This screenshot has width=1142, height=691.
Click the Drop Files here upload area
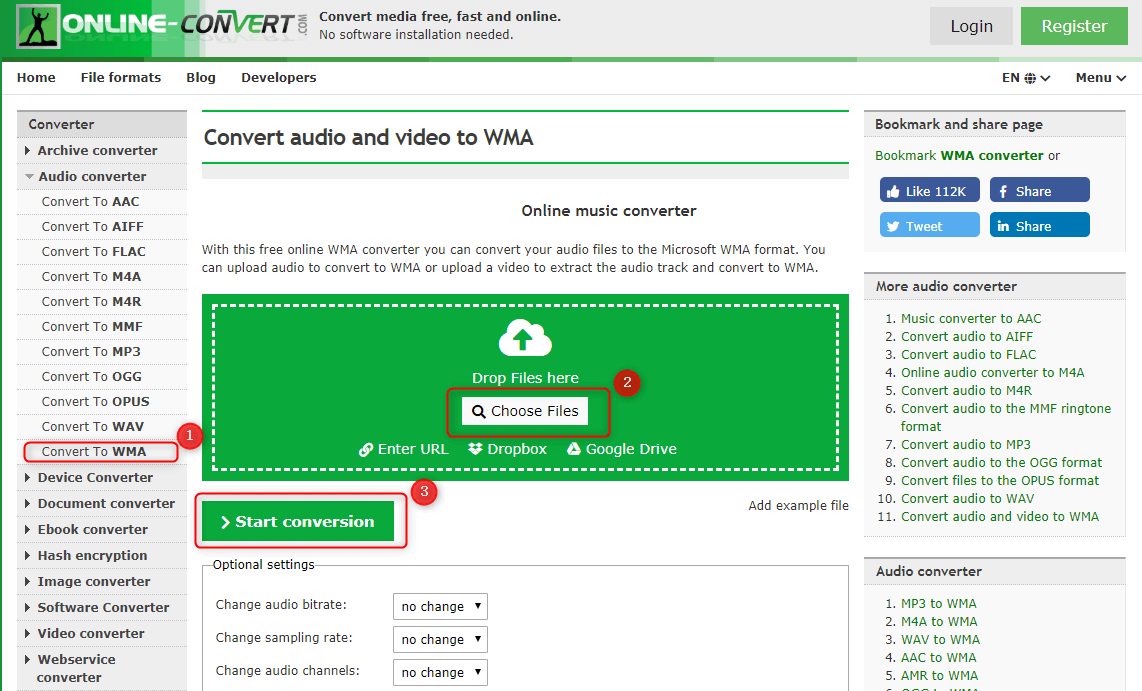[525, 387]
